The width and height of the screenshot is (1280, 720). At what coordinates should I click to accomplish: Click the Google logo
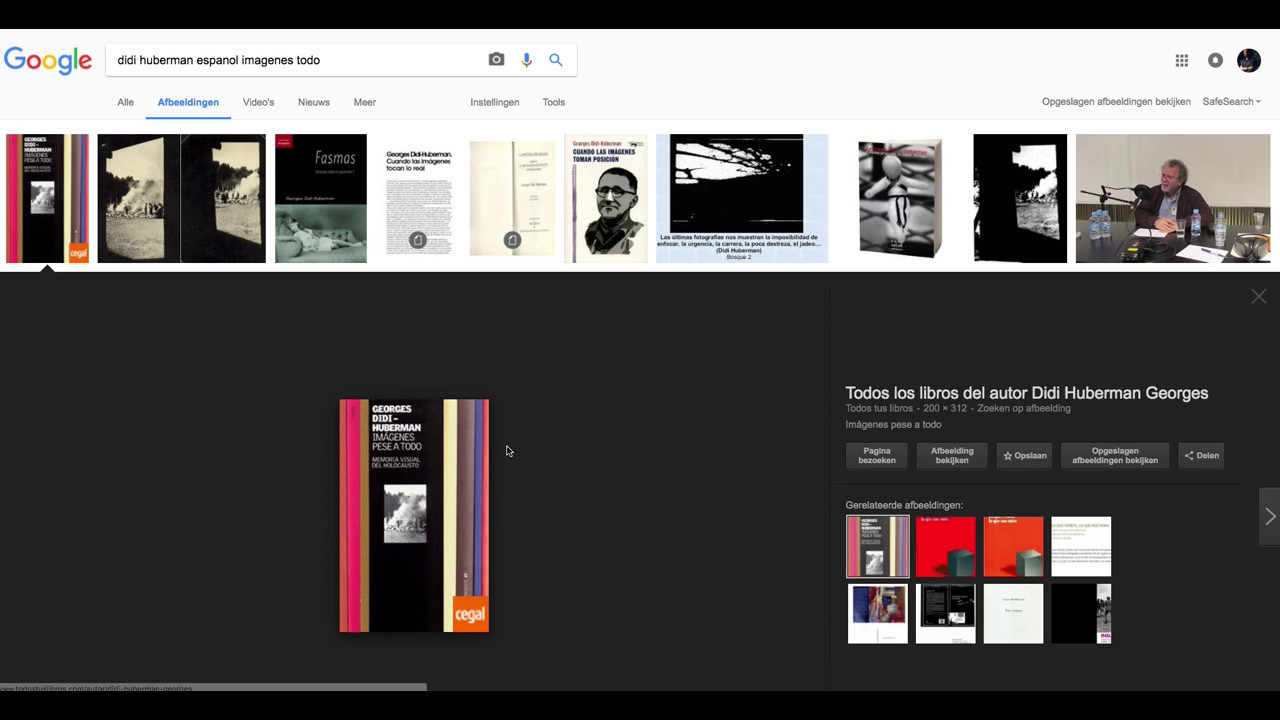48,60
